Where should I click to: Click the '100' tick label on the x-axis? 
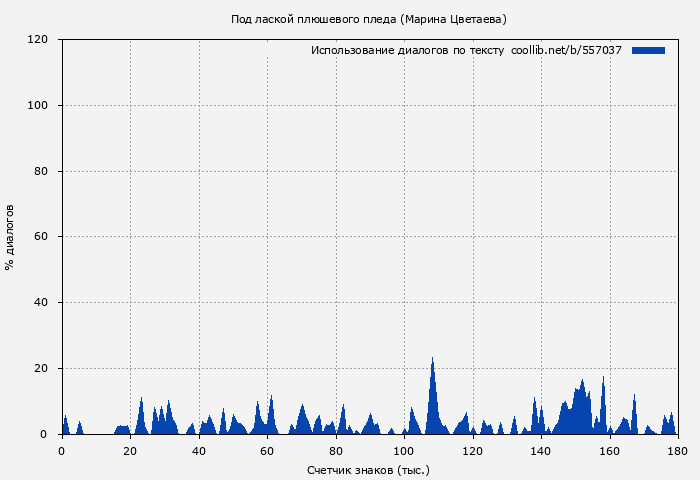click(x=404, y=451)
